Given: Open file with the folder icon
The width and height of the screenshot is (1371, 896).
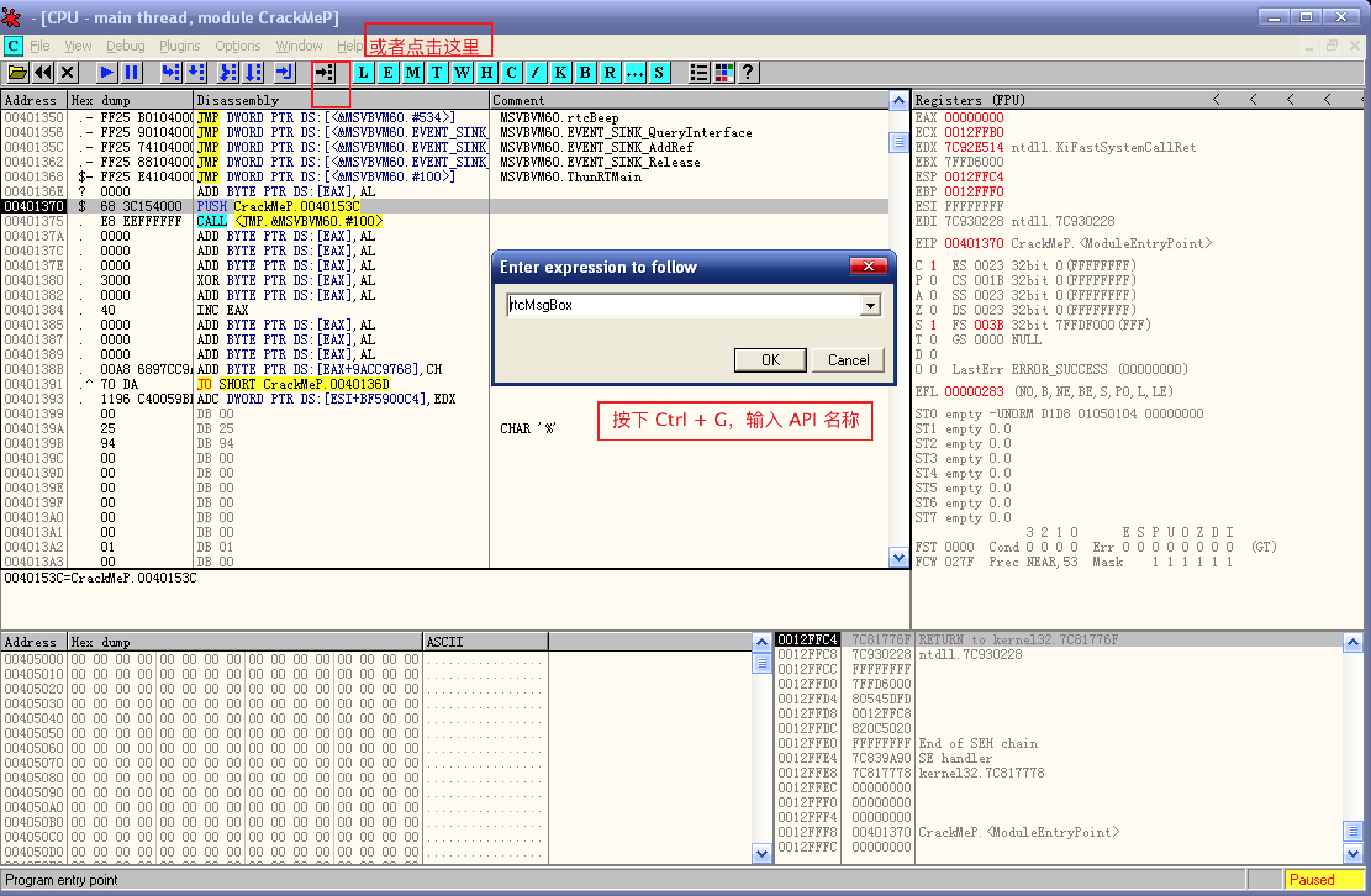Looking at the screenshot, I should click(x=17, y=73).
